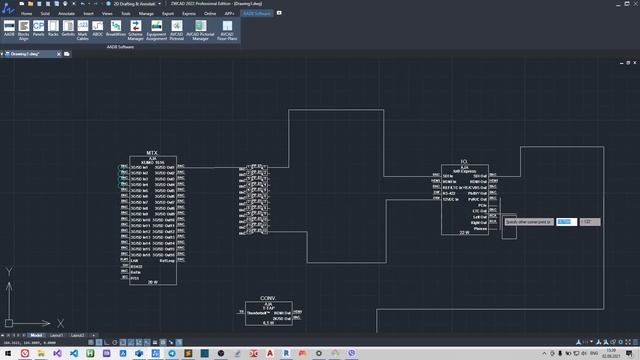The width and height of the screenshot is (640, 360).
Task: Click the angle input field near cursor
Action: [x=590, y=222]
